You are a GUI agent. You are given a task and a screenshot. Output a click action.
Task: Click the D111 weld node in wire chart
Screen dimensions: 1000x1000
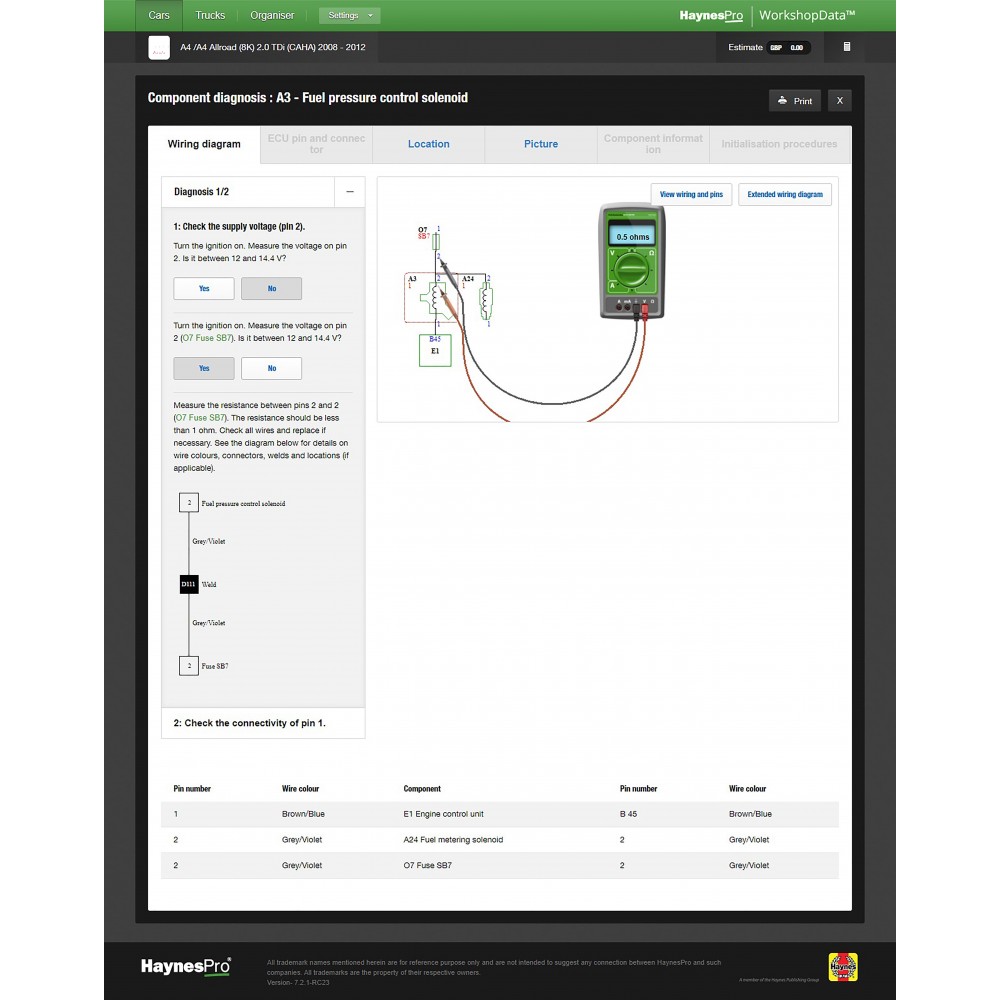[189, 584]
